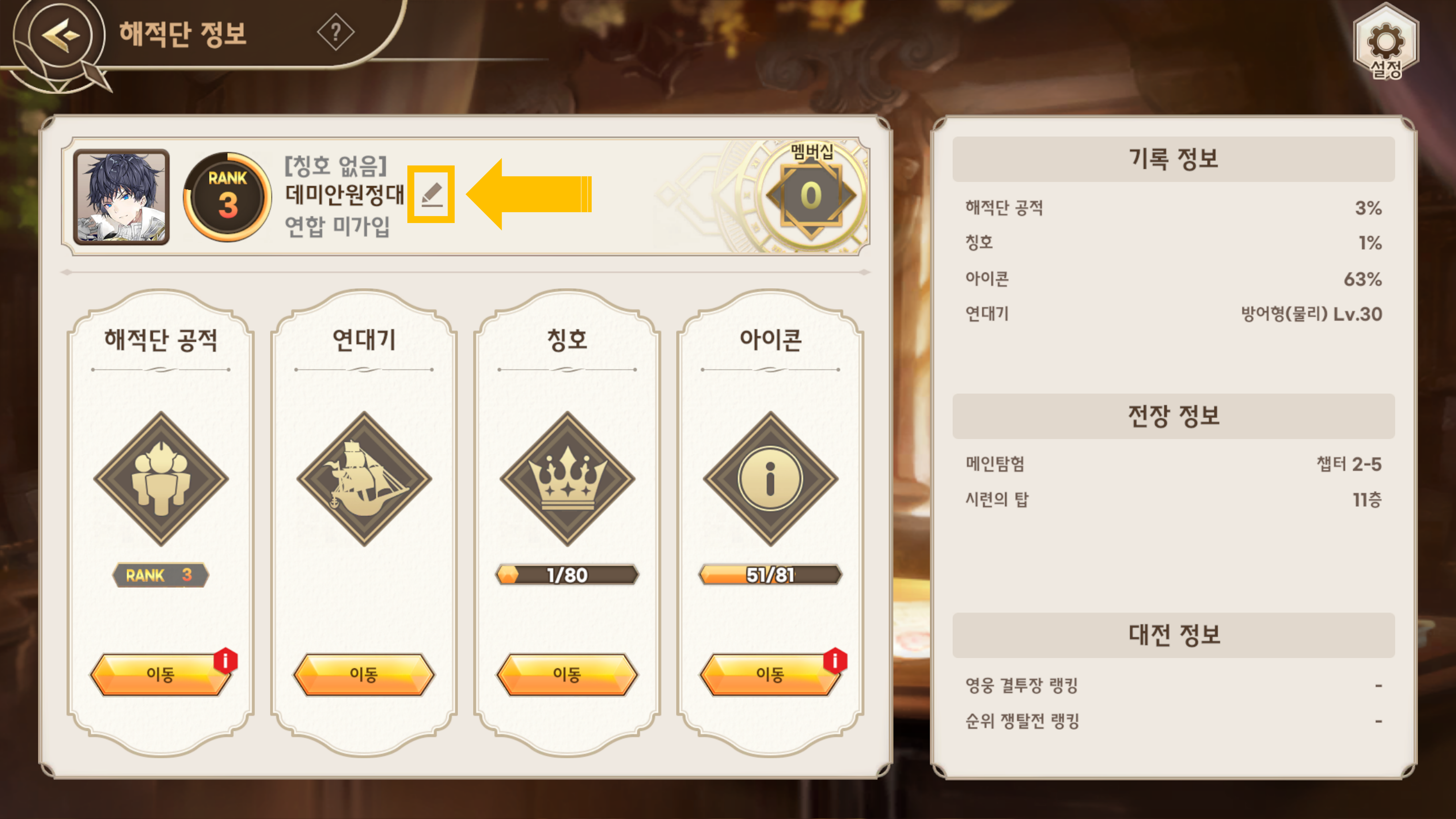
Task: Tap the RANK 3 circular badge
Action: pos(227,196)
